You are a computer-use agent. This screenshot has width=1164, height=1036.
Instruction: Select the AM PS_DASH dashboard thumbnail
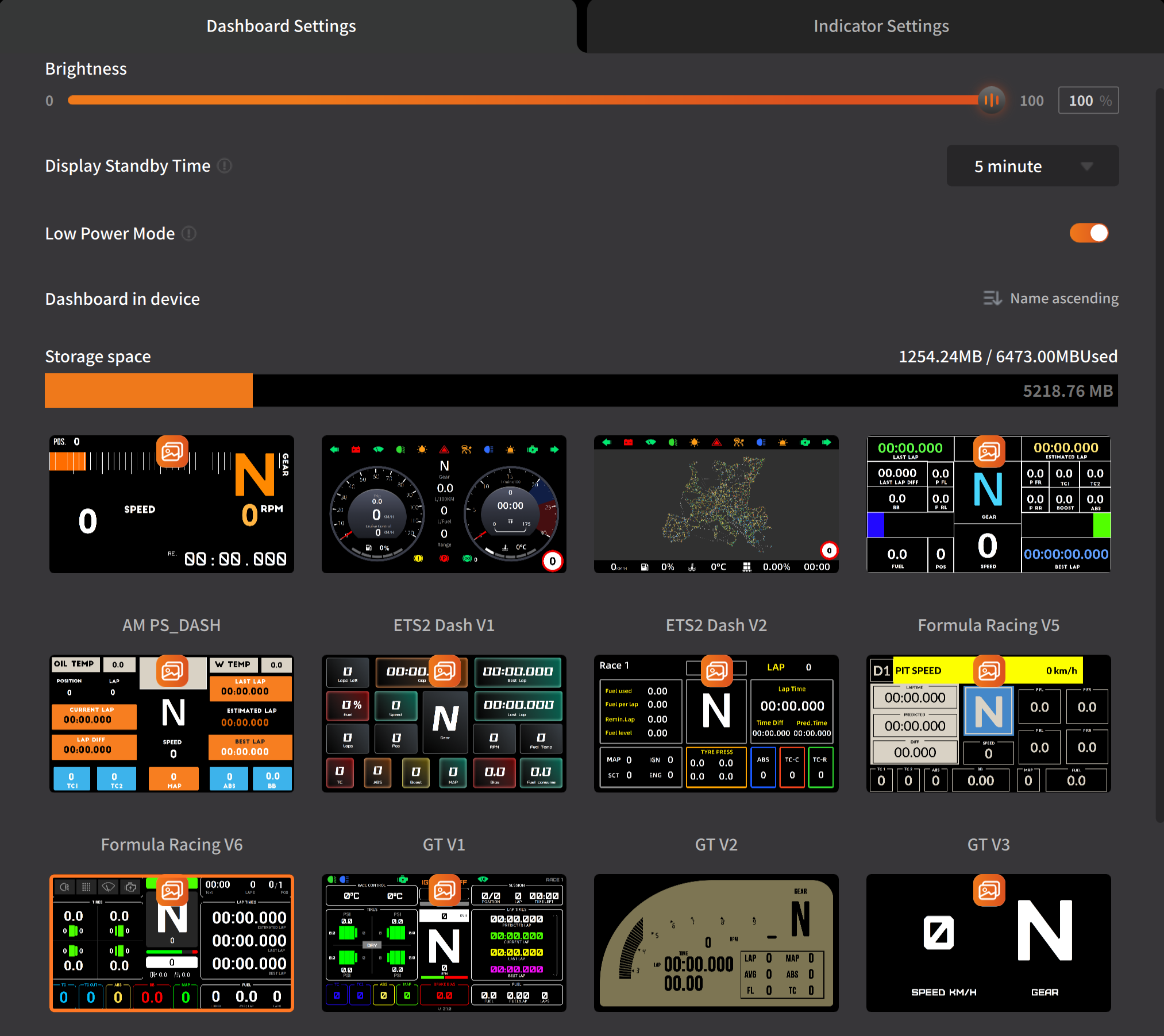[172, 504]
